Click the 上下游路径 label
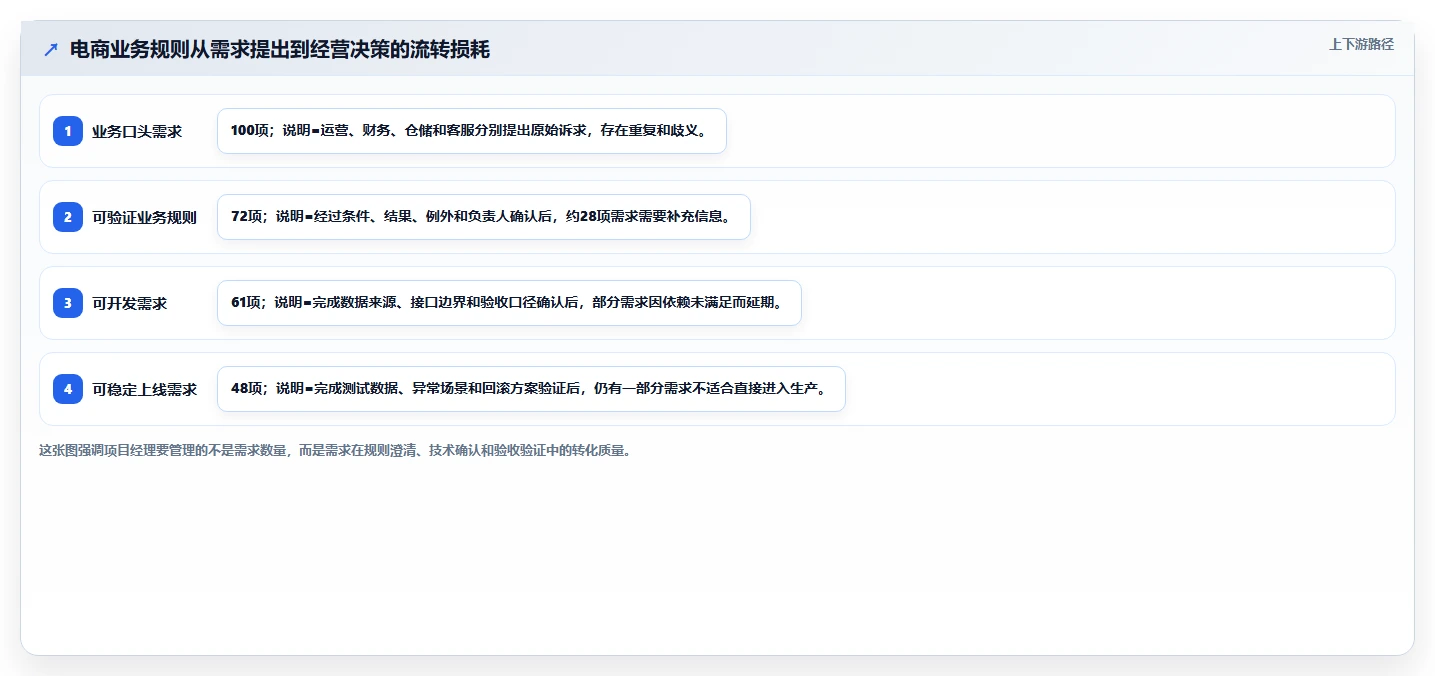 coord(1361,44)
